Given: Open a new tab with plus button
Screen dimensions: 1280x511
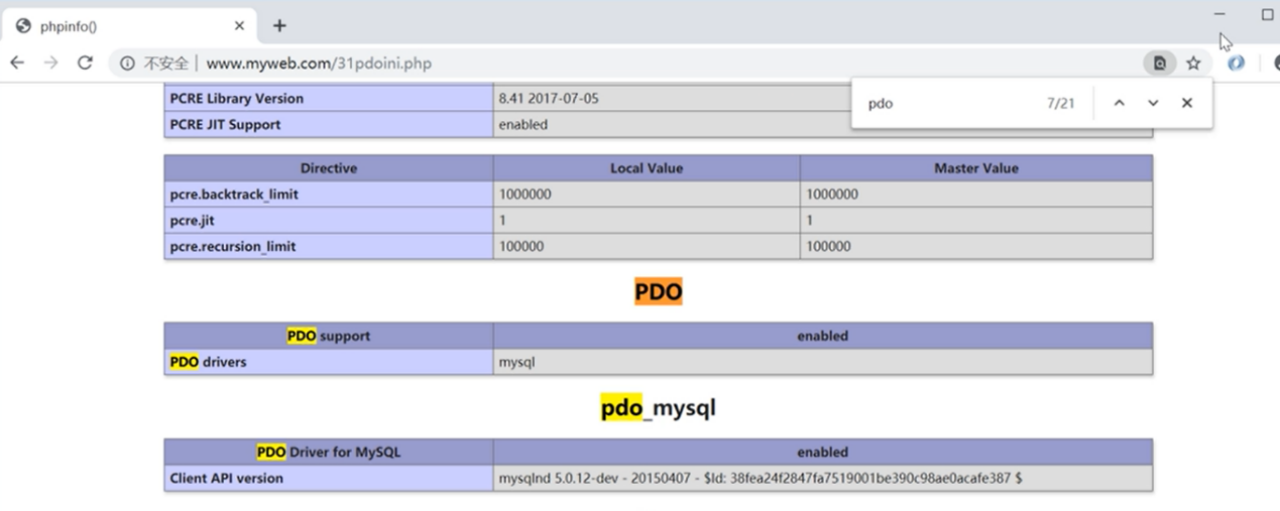Looking at the screenshot, I should click(280, 26).
